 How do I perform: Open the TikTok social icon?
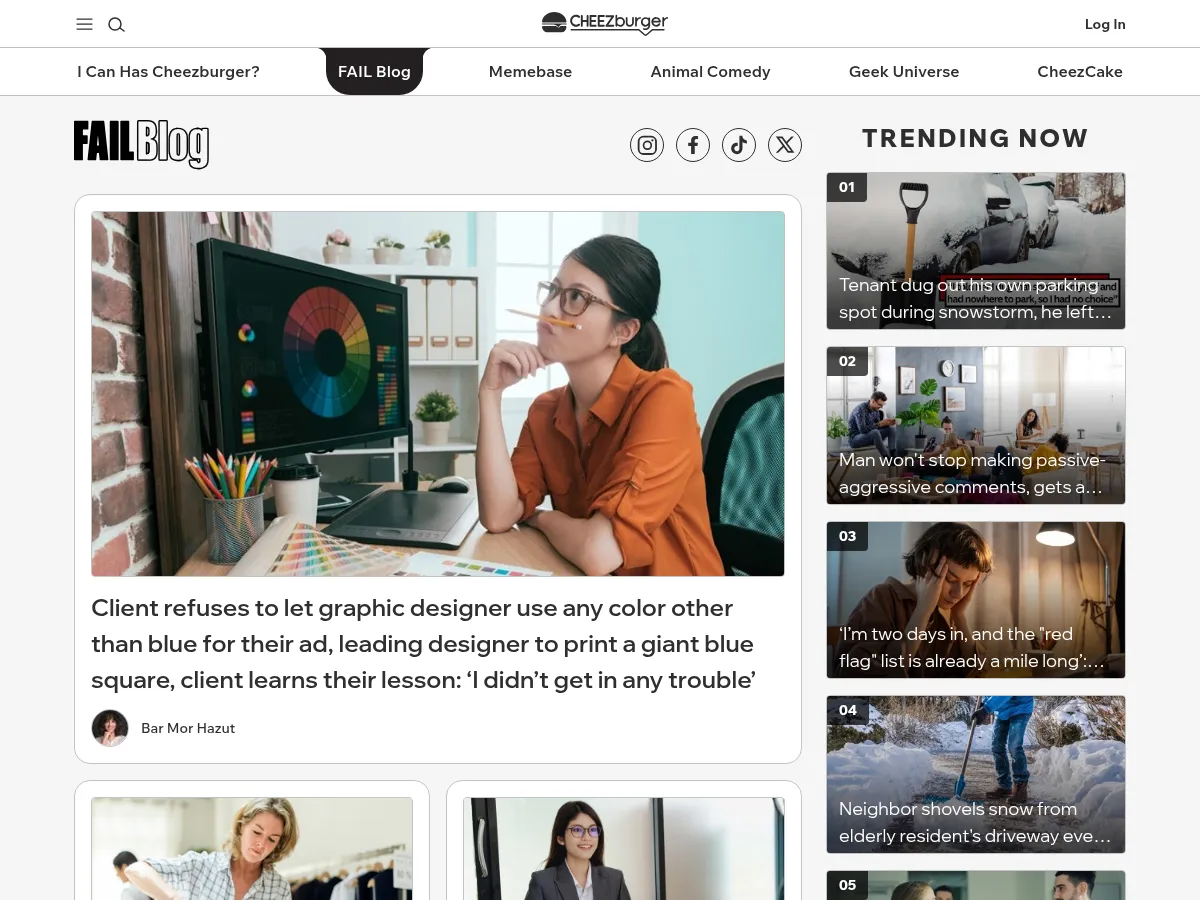pyautogui.click(x=739, y=145)
